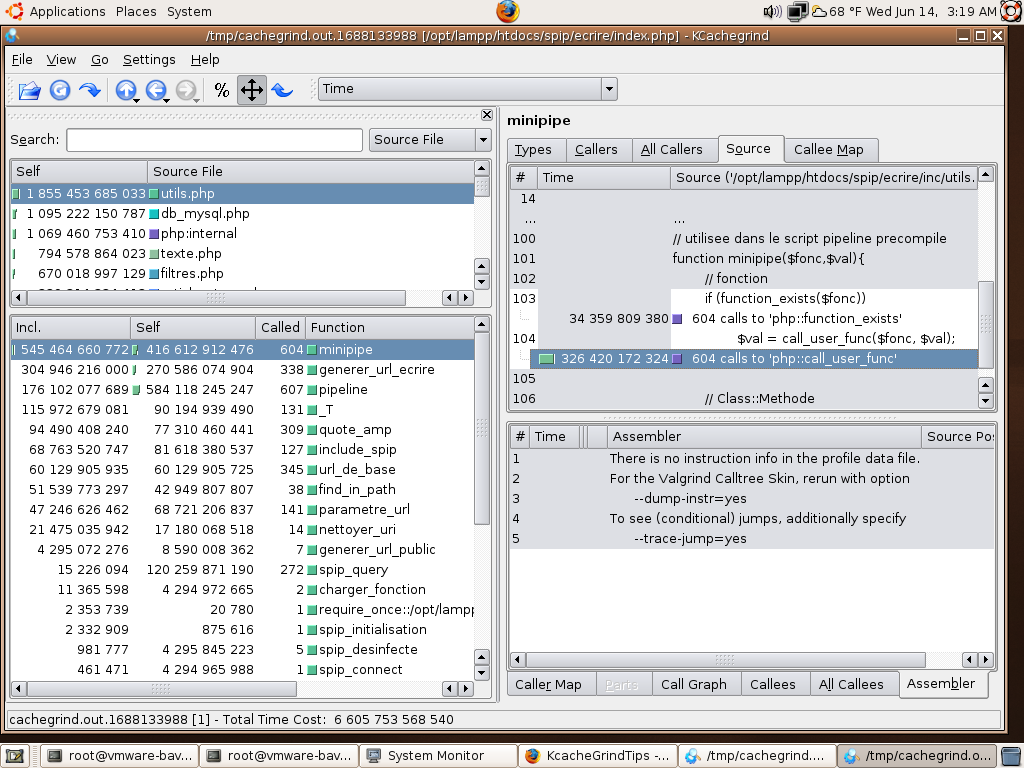Viewport: 1024px width, 768px height.
Task: Click the Assembler pane horizontal scrollbar
Action: (725, 660)
